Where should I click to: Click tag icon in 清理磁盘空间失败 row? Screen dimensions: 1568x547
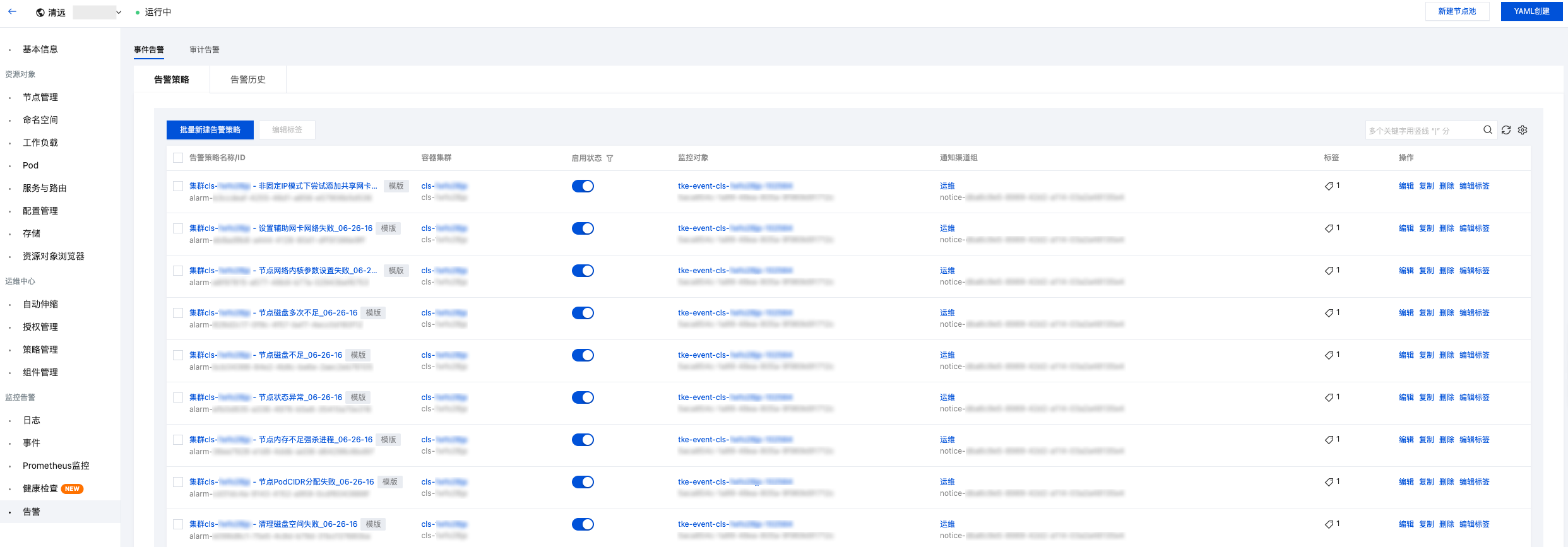1329,524
